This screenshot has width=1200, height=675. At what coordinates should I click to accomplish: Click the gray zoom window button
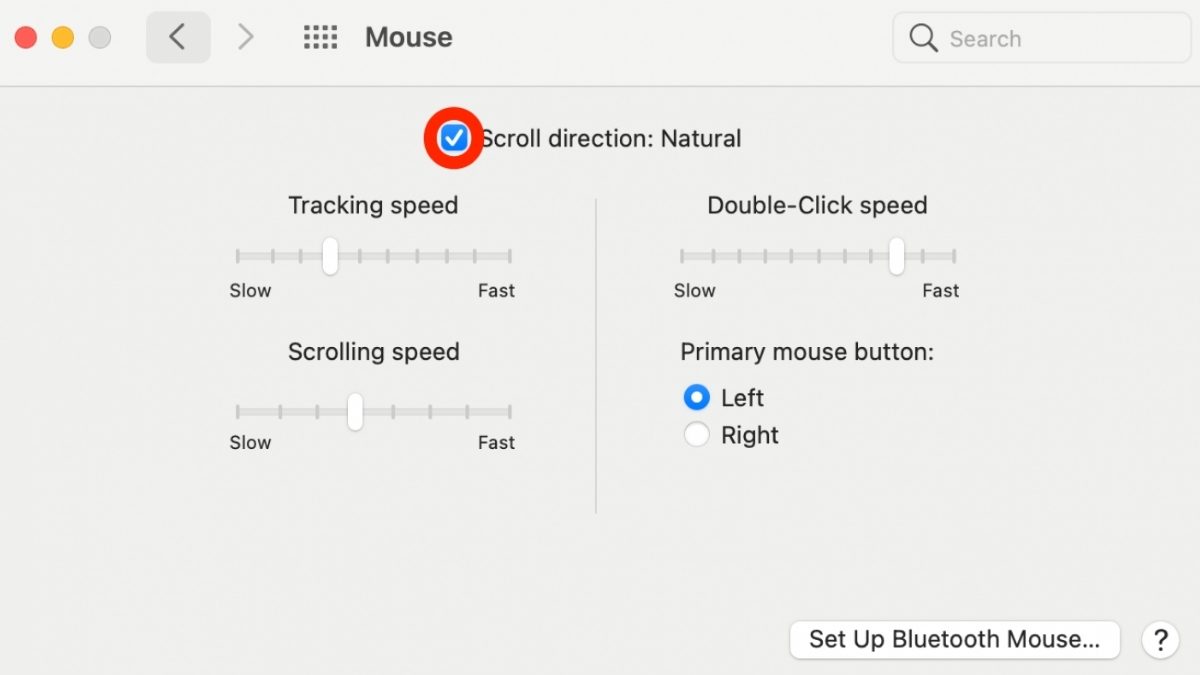coord(100,38)
